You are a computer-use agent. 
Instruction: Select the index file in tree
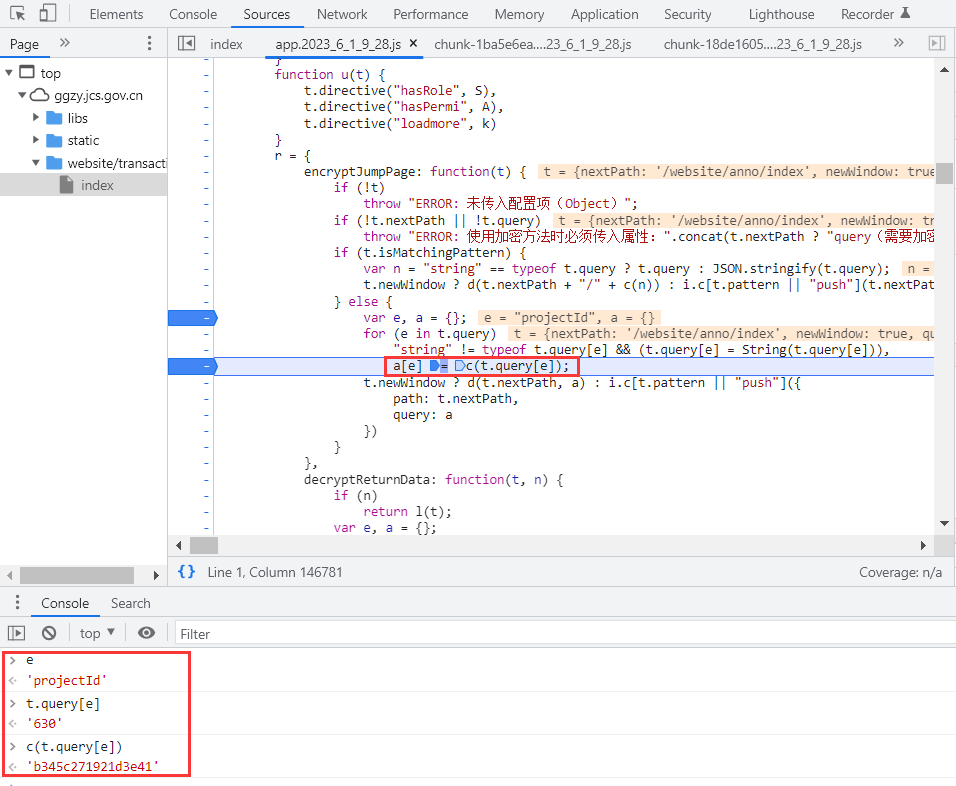97,185
